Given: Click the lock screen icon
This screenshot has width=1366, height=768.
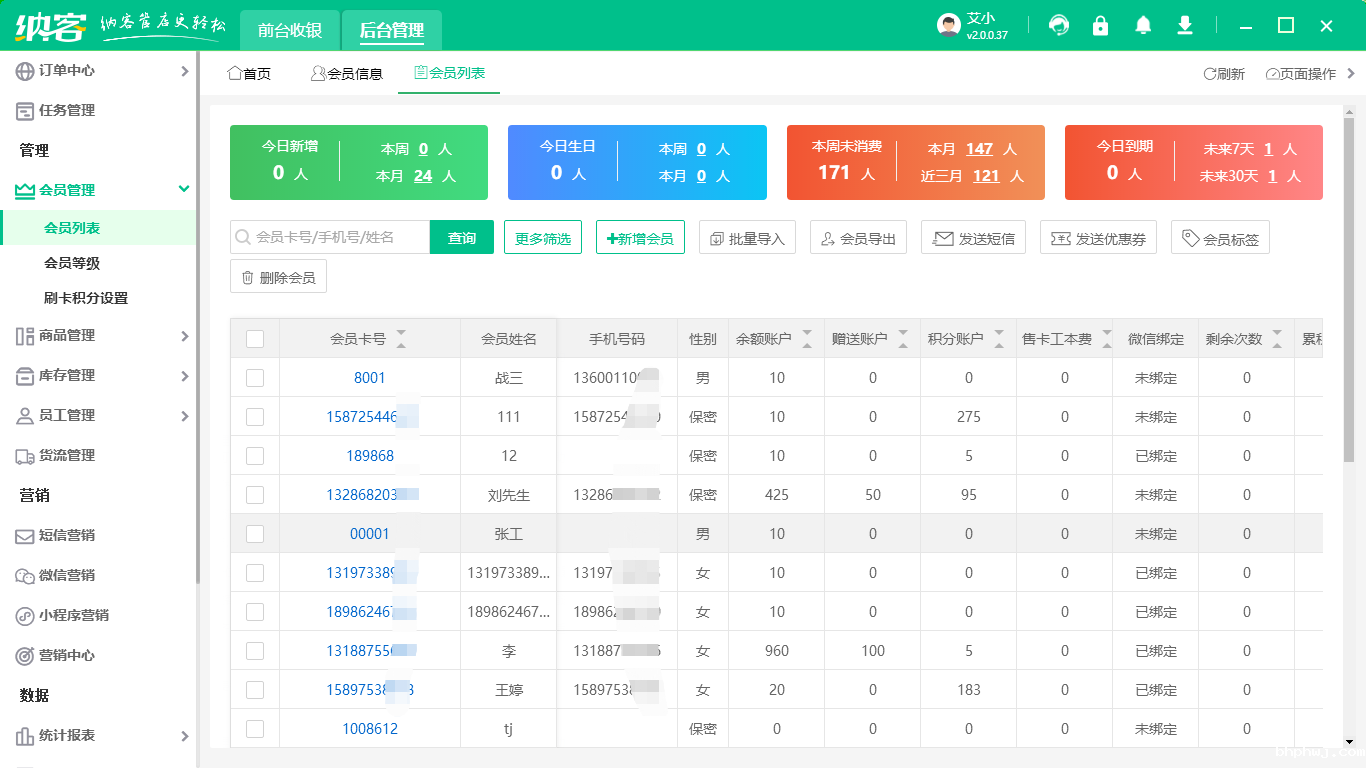Looking at the screenshot, I should click(x=1101, y=25).
